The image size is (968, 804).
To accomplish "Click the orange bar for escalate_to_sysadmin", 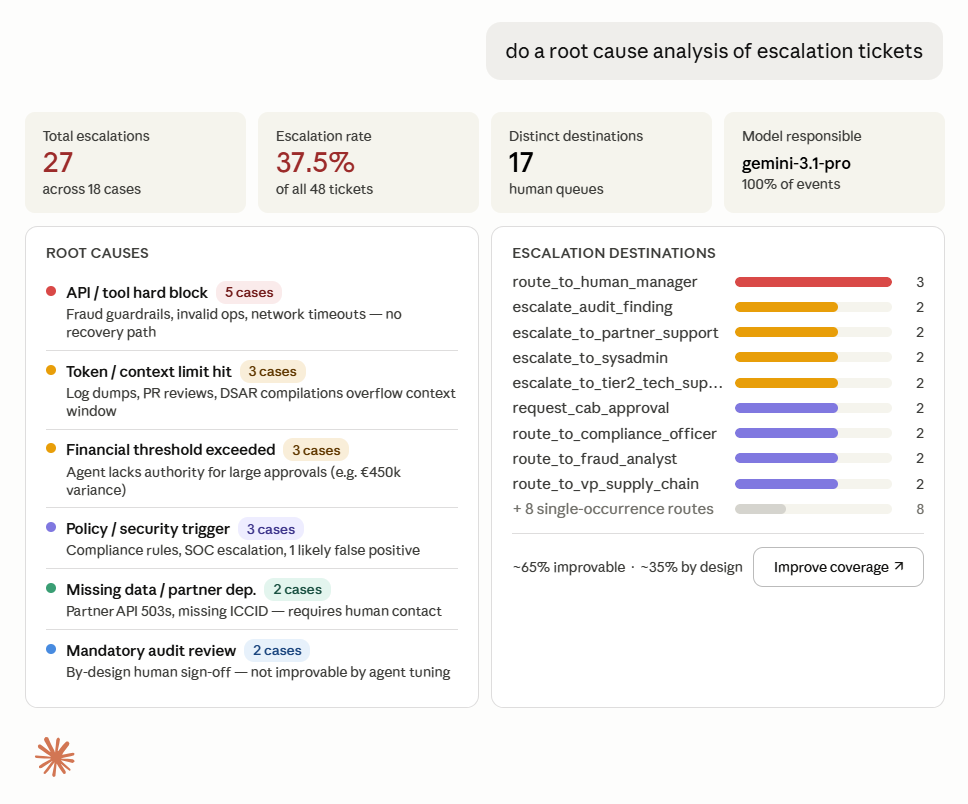I will click(x=786, y=358).
